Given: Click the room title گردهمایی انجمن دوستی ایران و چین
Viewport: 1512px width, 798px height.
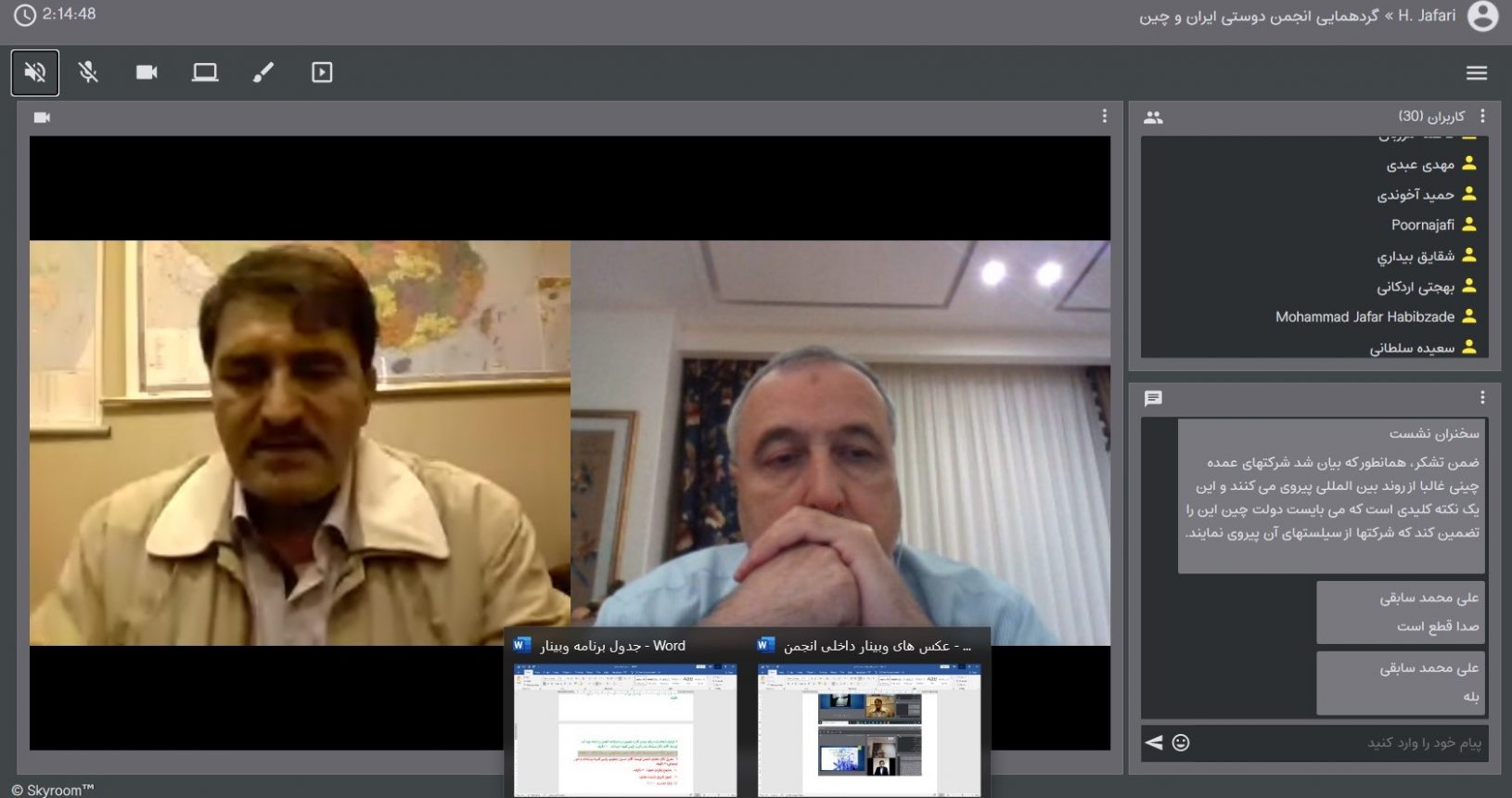Looking at the screenshot, I should [x=1259, y=17].
